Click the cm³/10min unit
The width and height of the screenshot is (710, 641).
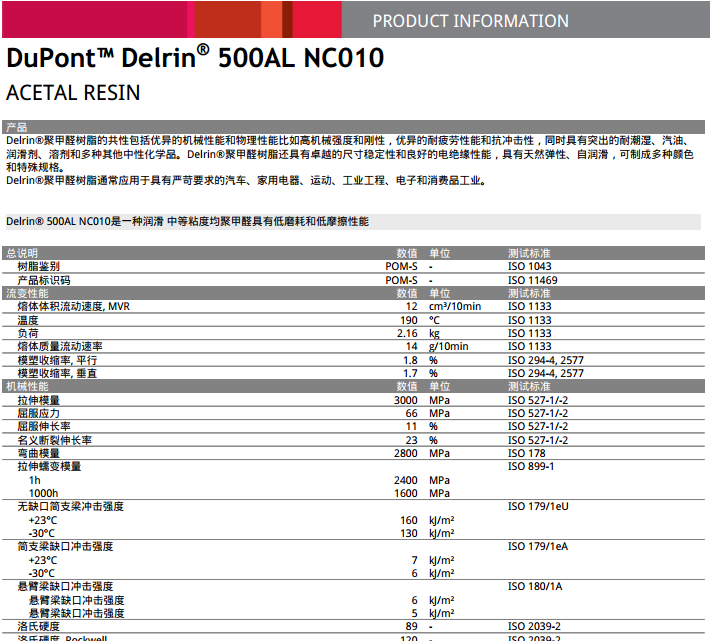pyautogui.click(x=455, y=306)
